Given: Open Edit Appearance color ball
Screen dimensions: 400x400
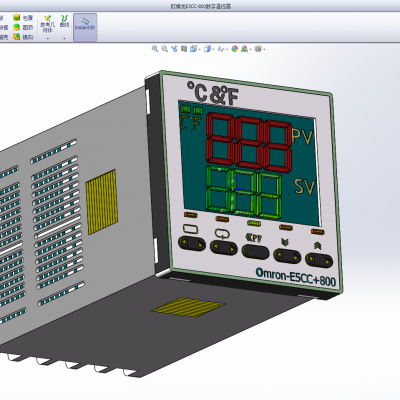Looking at the screenshot, I should [x=235, y=49].
